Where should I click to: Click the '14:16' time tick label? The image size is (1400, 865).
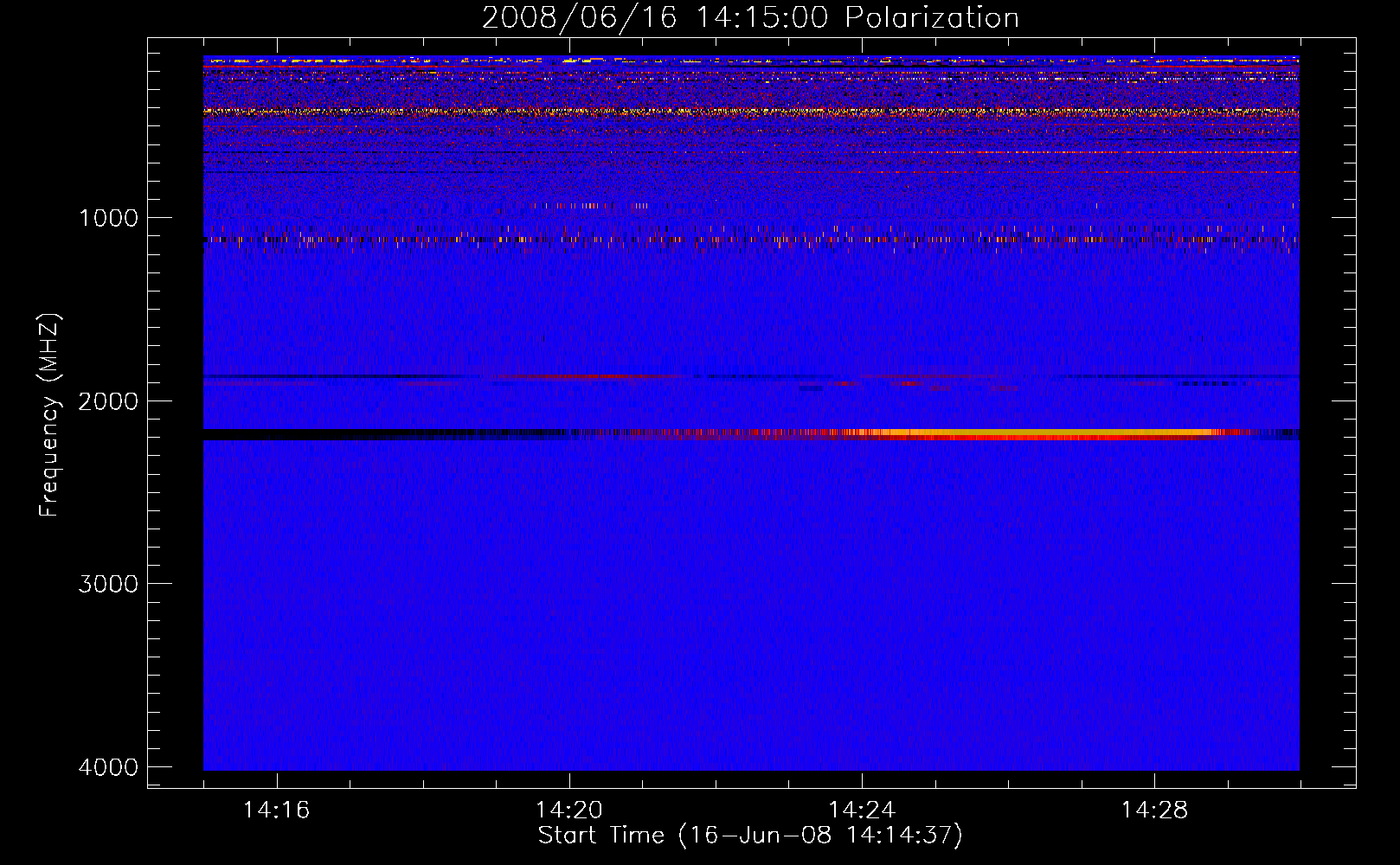pos(277,811)
